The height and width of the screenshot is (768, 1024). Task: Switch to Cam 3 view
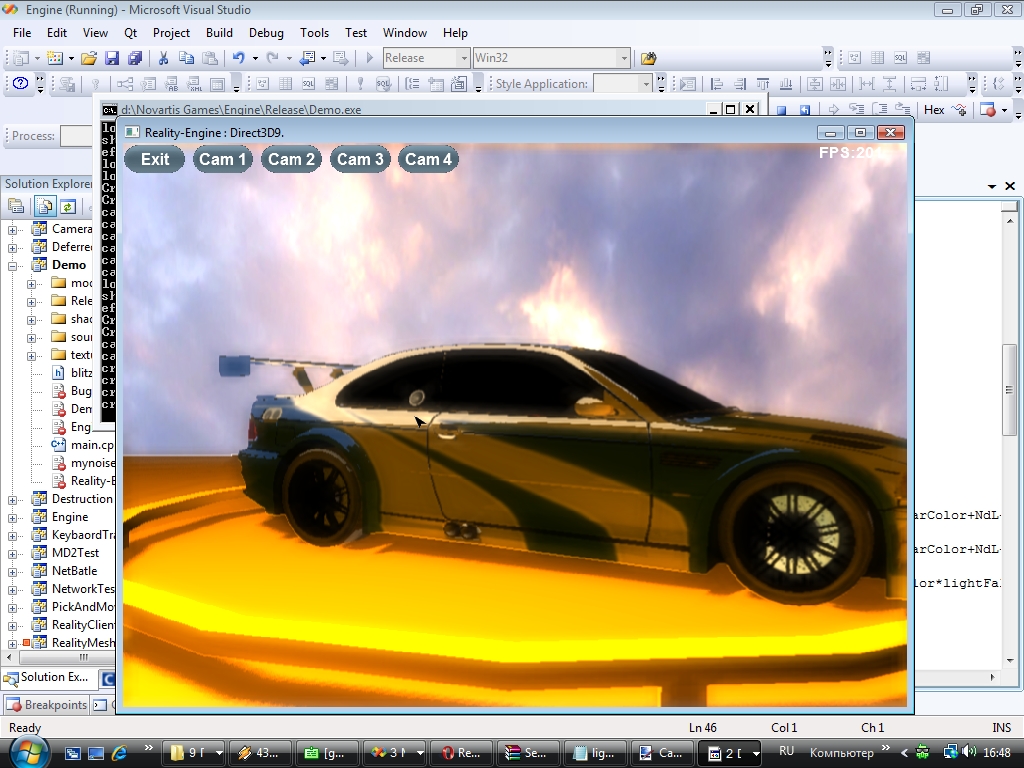(x=359, y=159)
